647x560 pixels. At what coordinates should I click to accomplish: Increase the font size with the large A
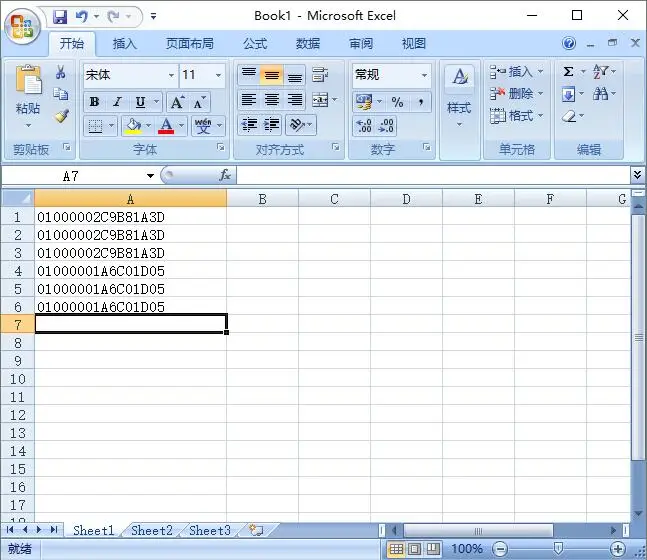[177, 102]
